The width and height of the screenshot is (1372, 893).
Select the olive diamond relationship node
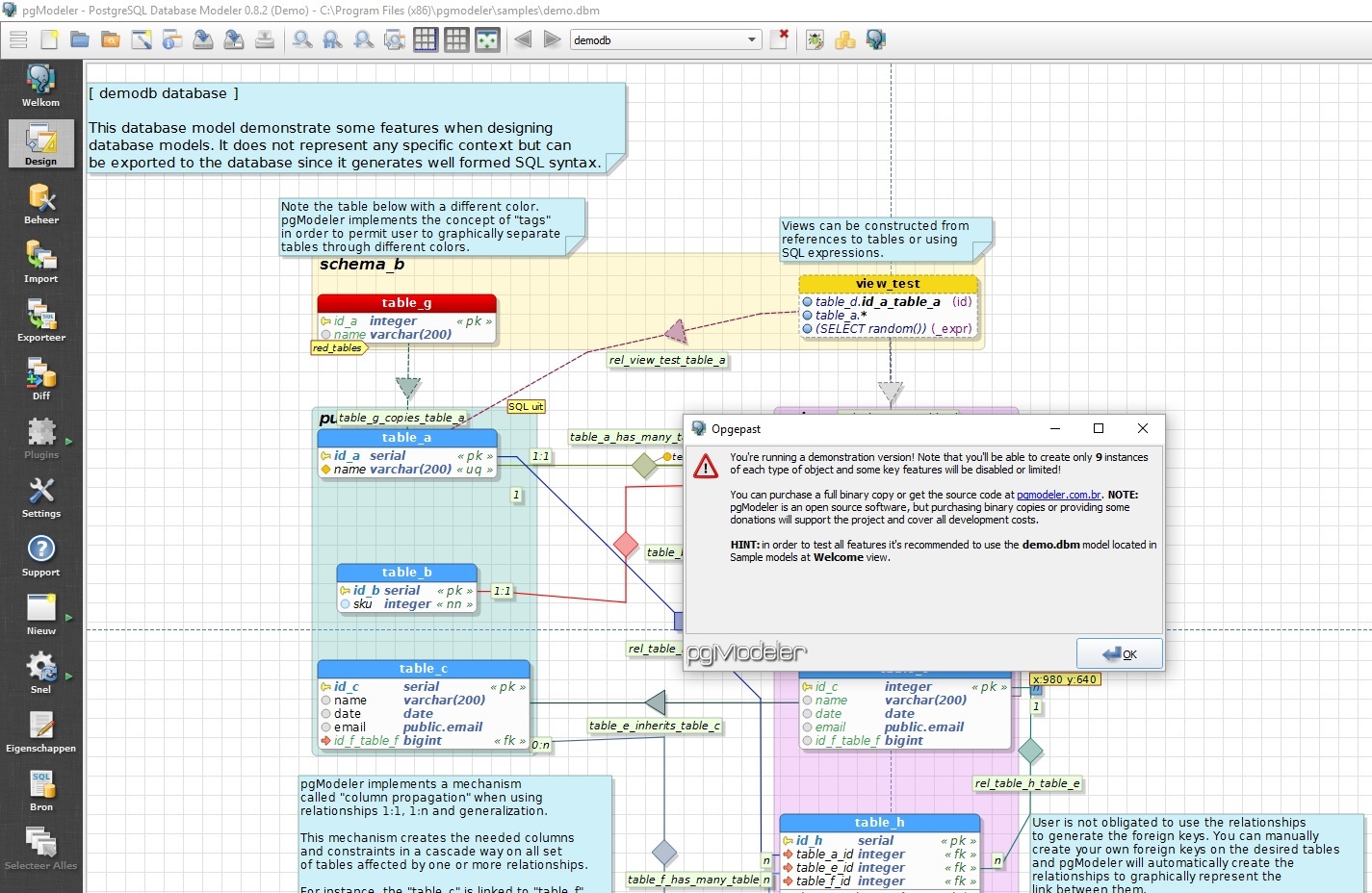click(644, 466)
